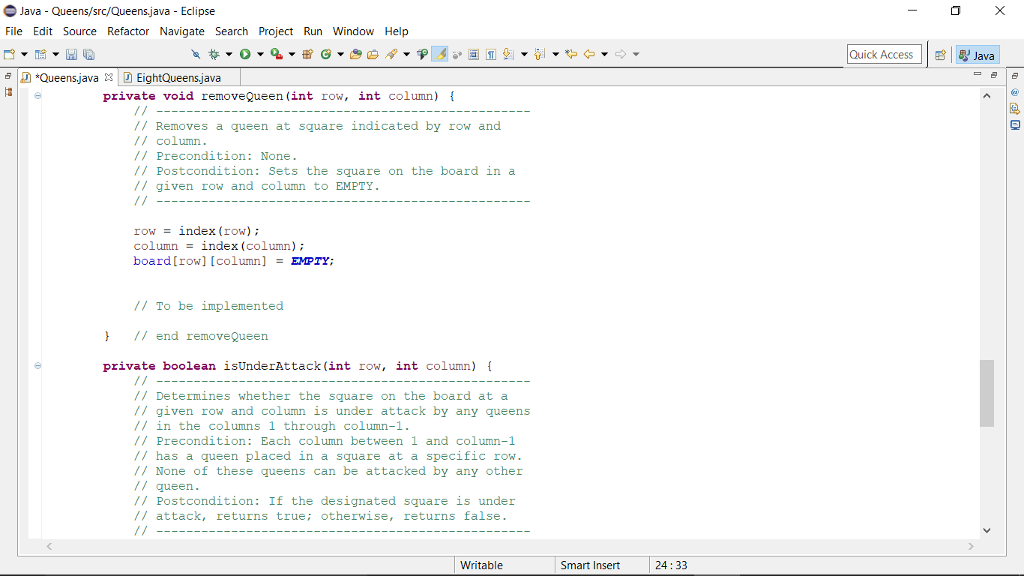This screenshot has height=576, width=1024.
Task: Click the New Java Package icon
Action: (x=308, y=54)
